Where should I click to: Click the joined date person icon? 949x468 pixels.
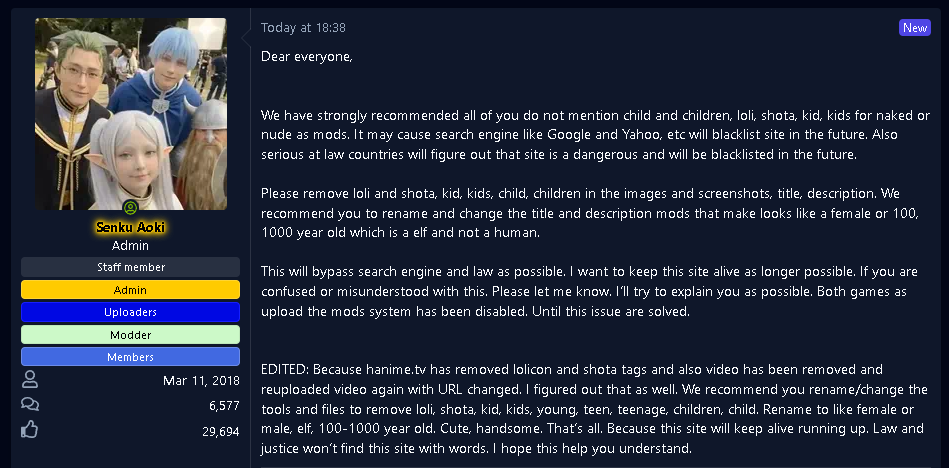tap(30, 380)
